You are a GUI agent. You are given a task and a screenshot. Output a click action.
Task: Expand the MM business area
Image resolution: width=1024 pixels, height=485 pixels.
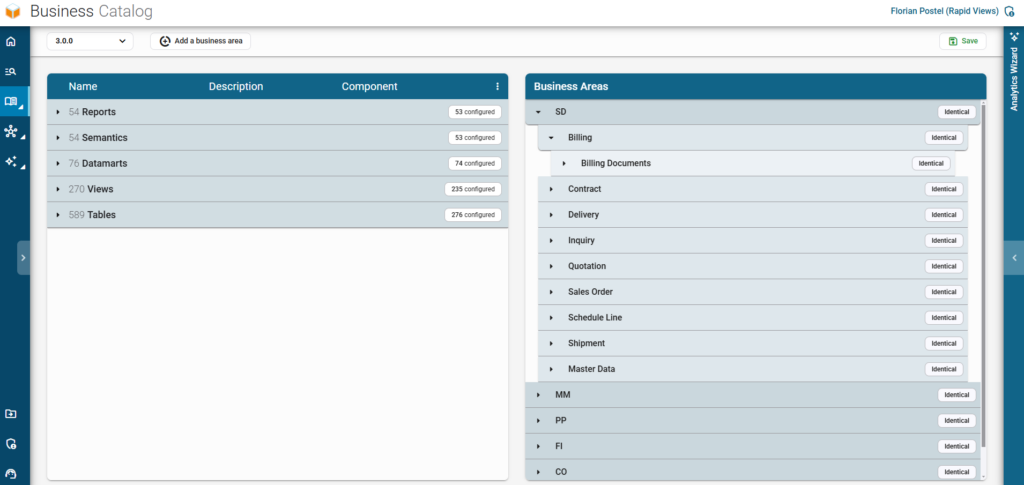coord(538,395)
